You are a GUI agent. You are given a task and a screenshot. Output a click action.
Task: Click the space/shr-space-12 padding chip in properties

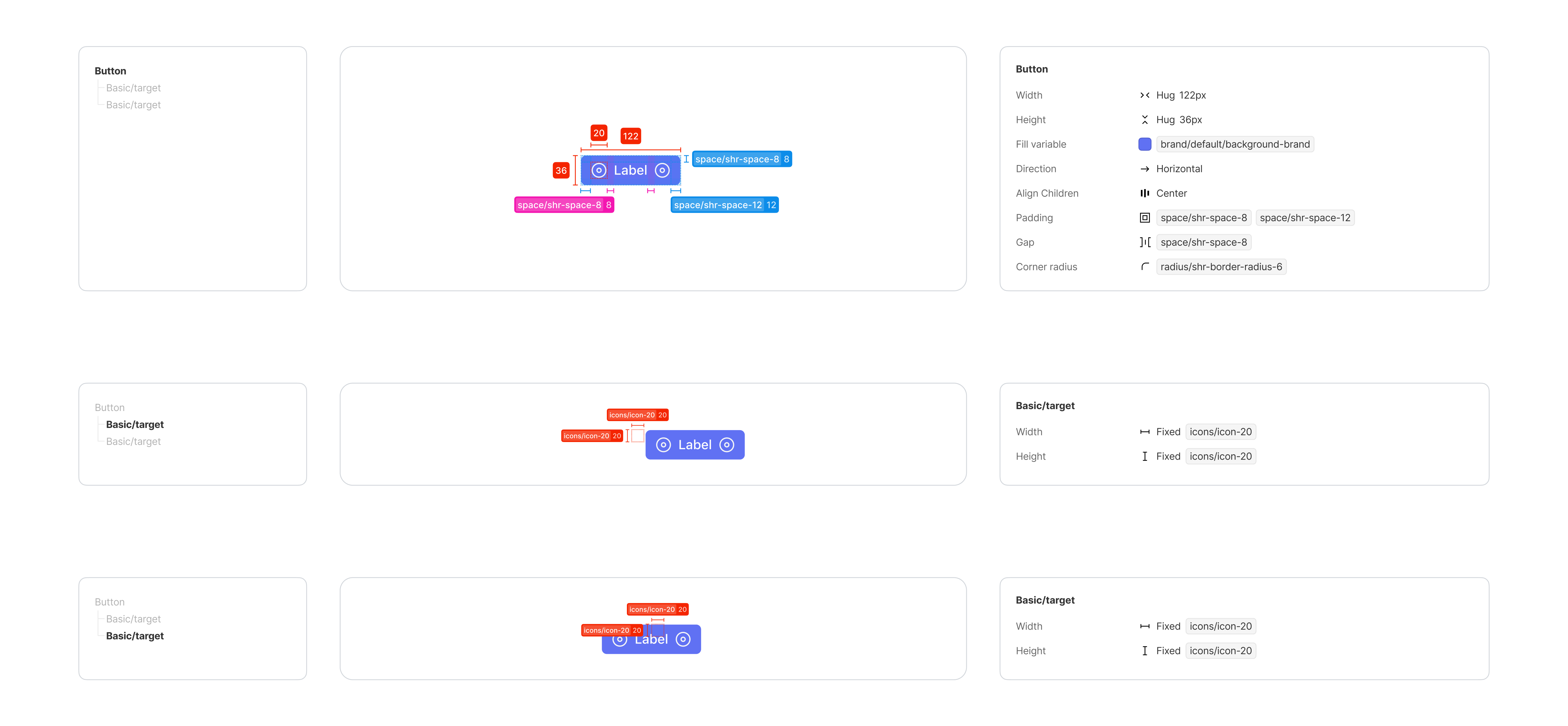pyautogui.click(x=1305, y=217)
